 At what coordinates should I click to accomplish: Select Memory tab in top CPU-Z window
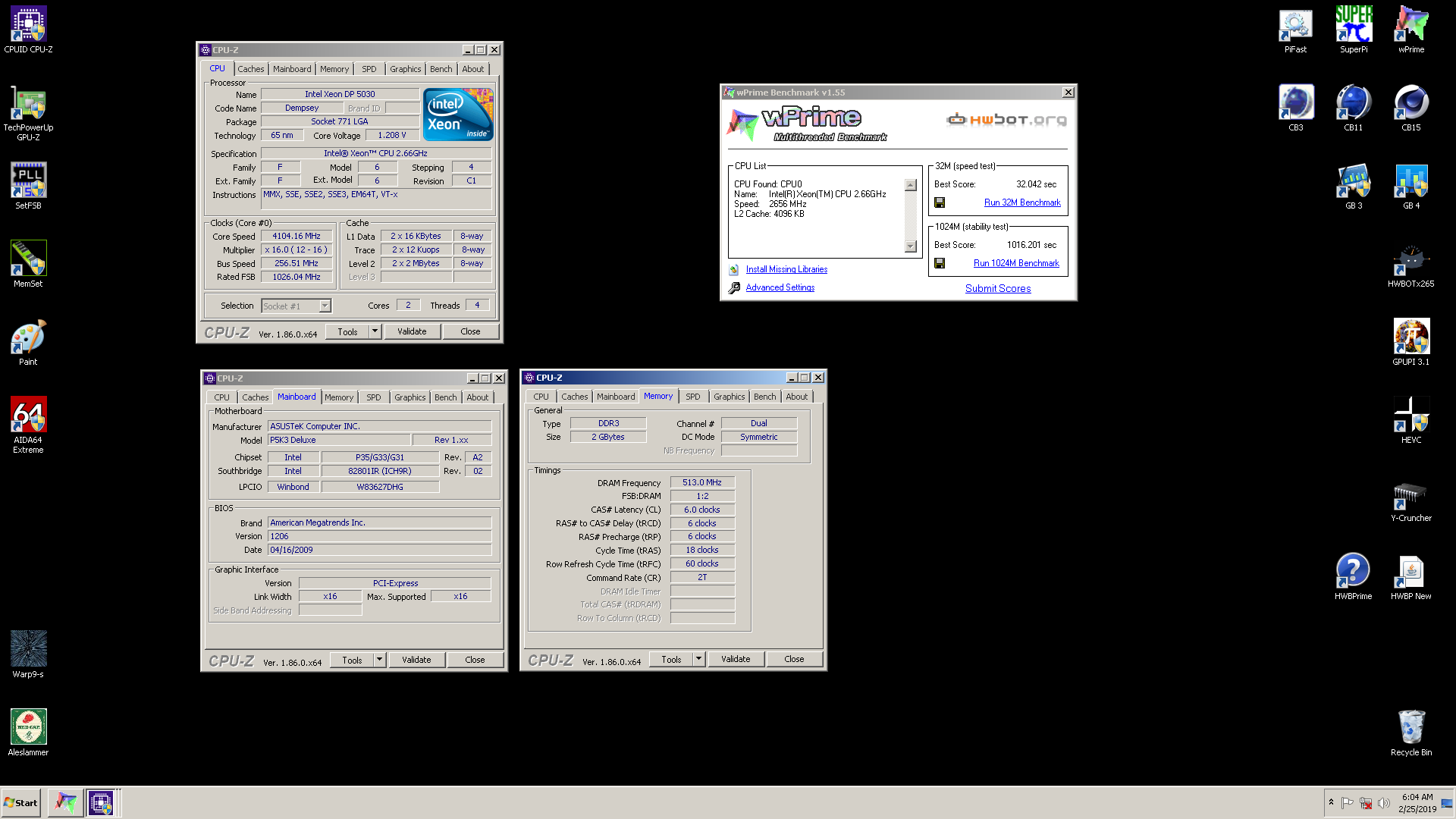pos(334,69)
